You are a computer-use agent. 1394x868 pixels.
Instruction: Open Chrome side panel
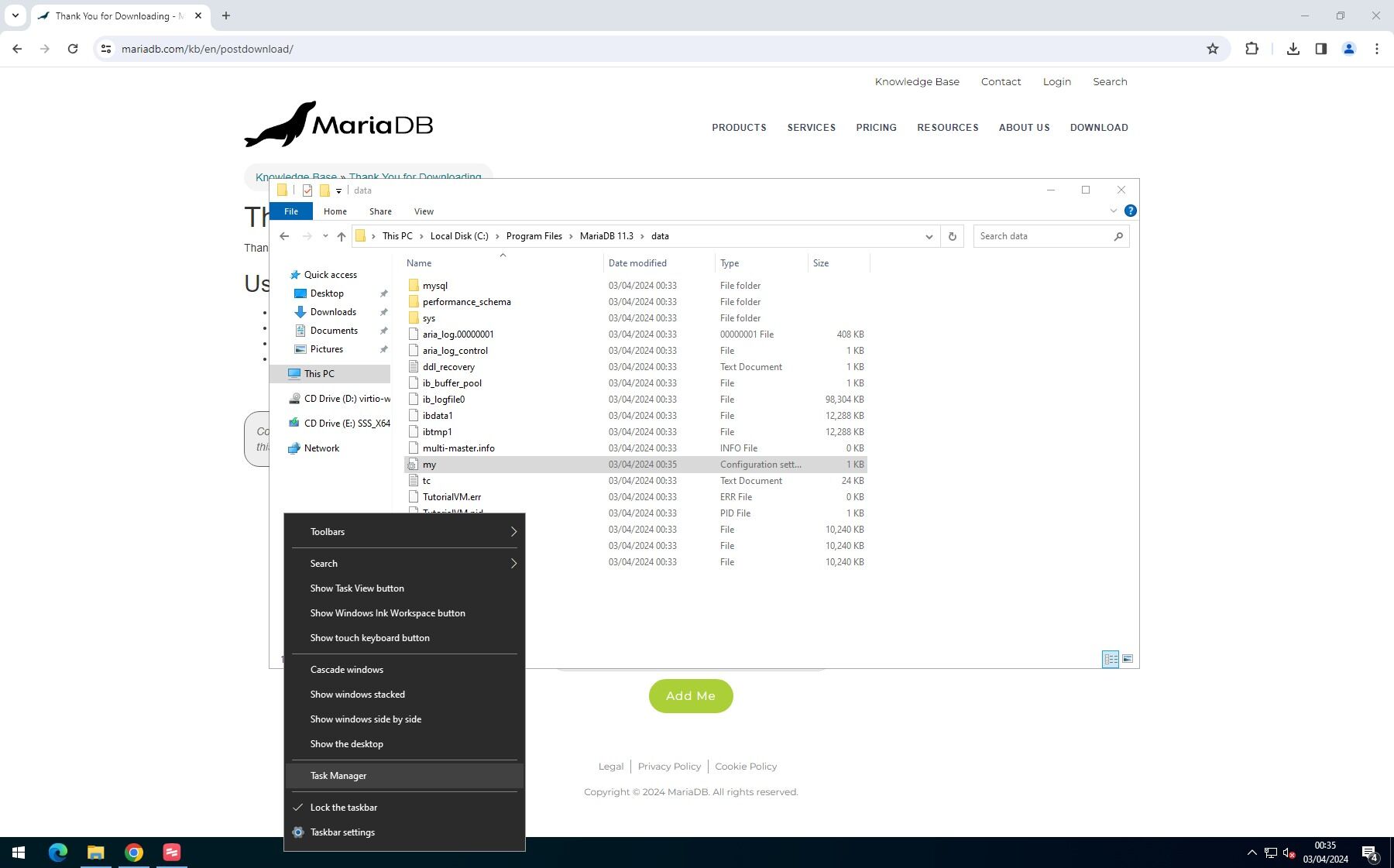click(1320, 49)
